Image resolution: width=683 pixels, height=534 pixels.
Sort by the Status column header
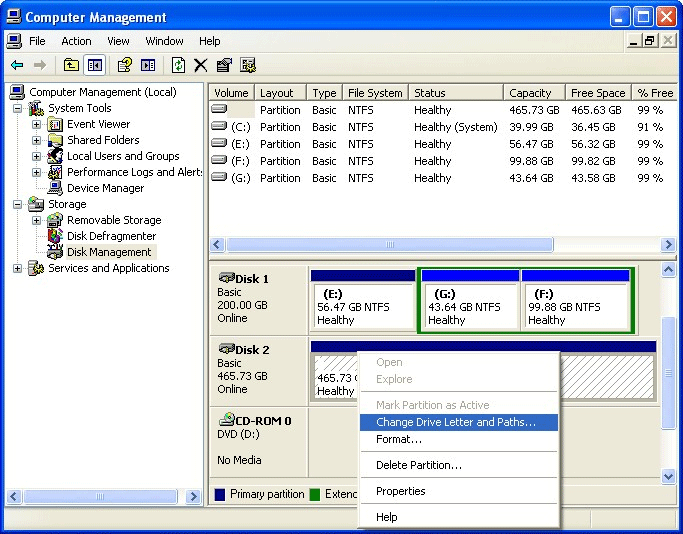456,93
